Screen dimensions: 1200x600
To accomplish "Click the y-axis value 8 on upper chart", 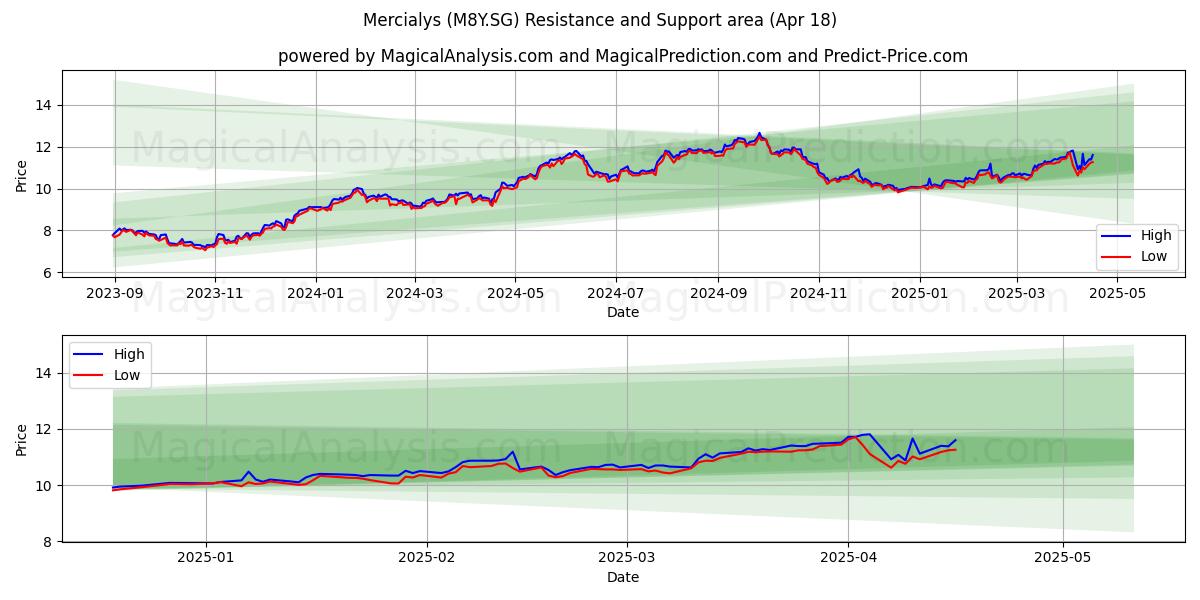I will 48,231.
